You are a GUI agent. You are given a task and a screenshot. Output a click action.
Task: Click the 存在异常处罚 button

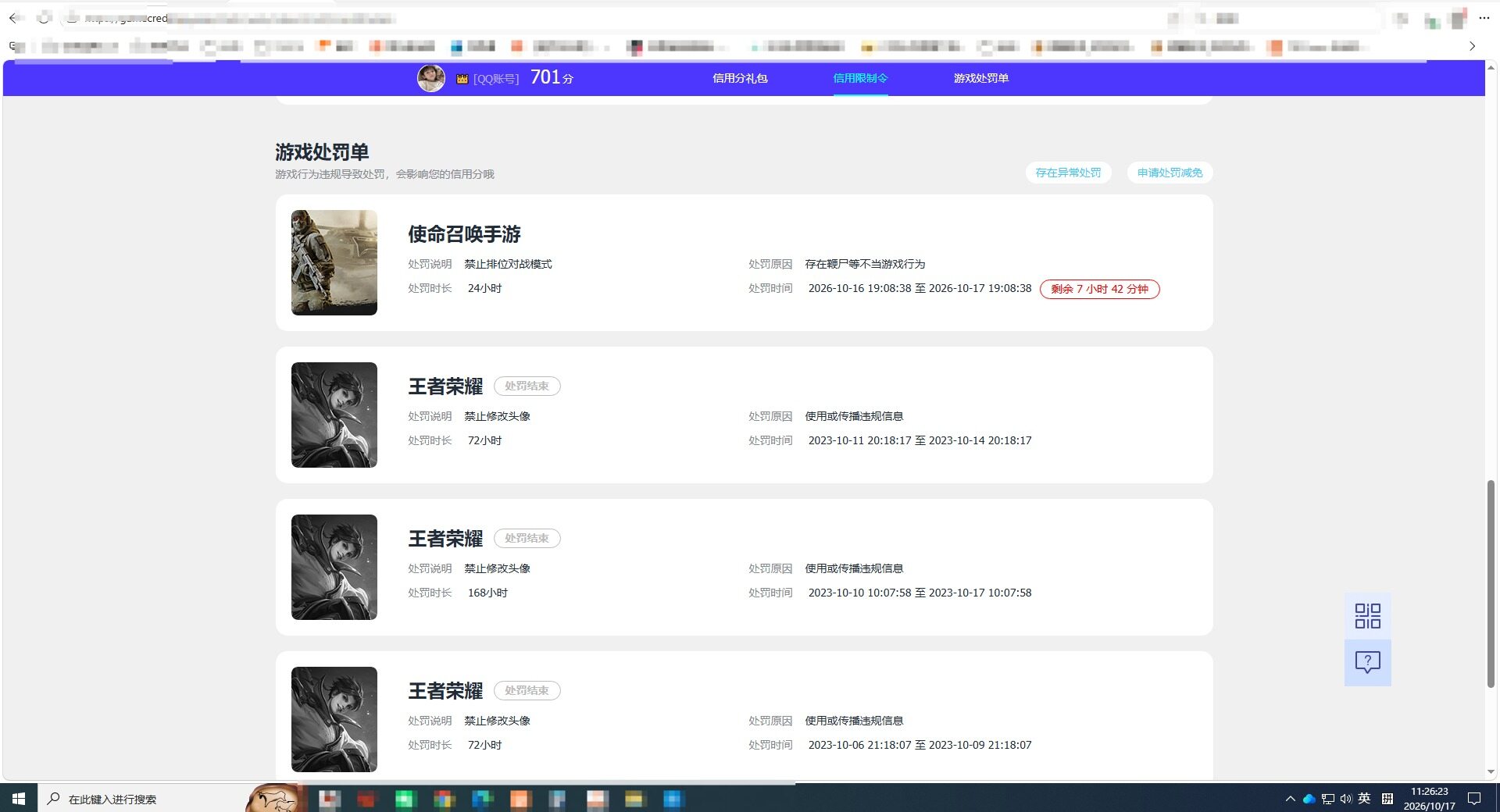pyautogui.click(x=1068, y=173)
